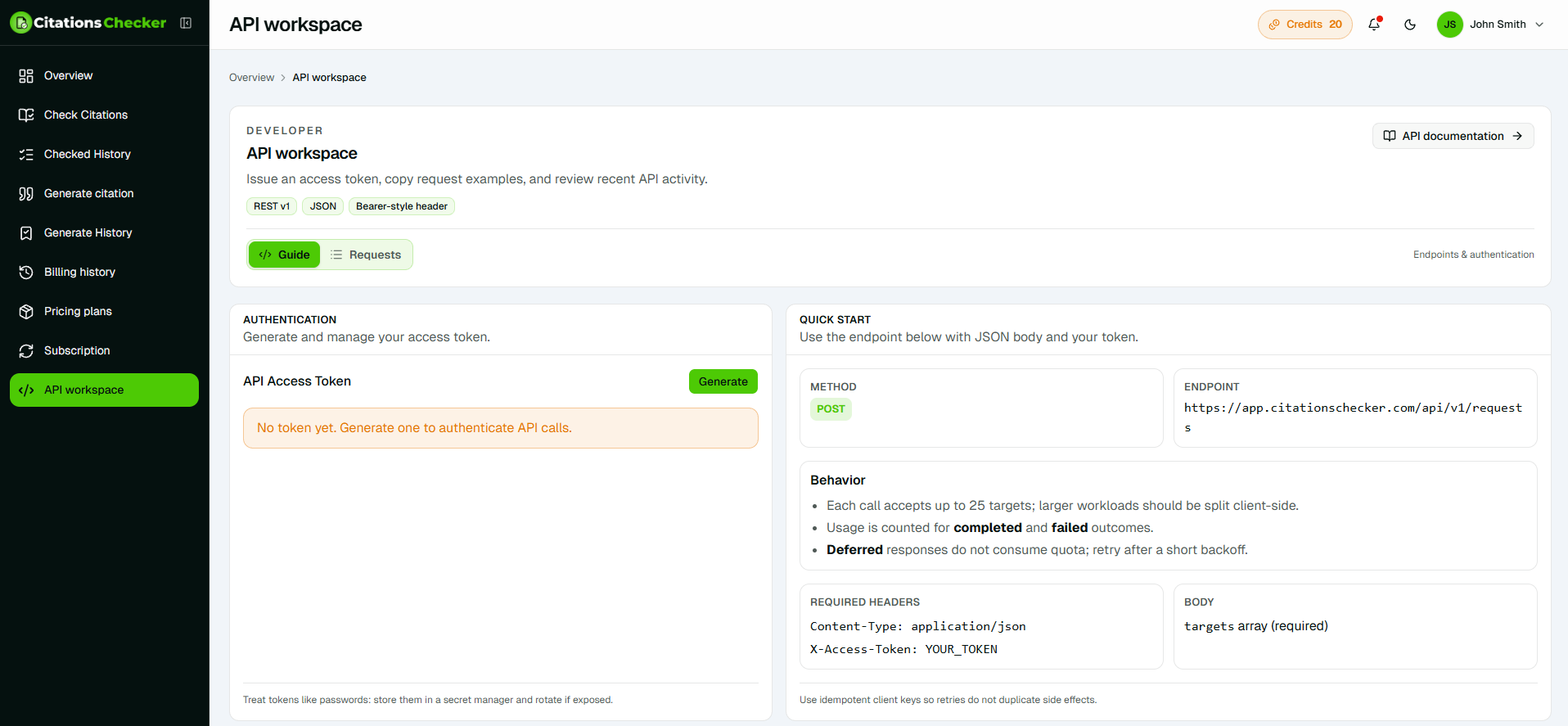Select API workspace sidebar item
This screenshot has height=726, width=1568.
[x=104, y=390]
